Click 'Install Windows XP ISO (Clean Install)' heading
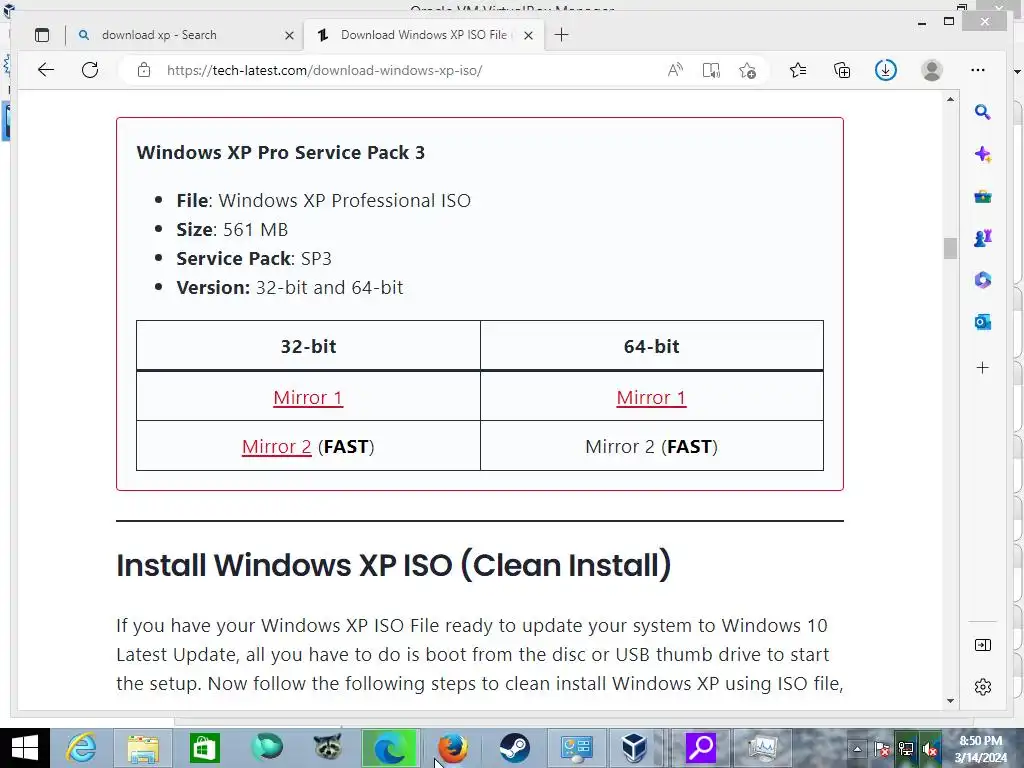1024x768 pixels. [x=393, y=565]
